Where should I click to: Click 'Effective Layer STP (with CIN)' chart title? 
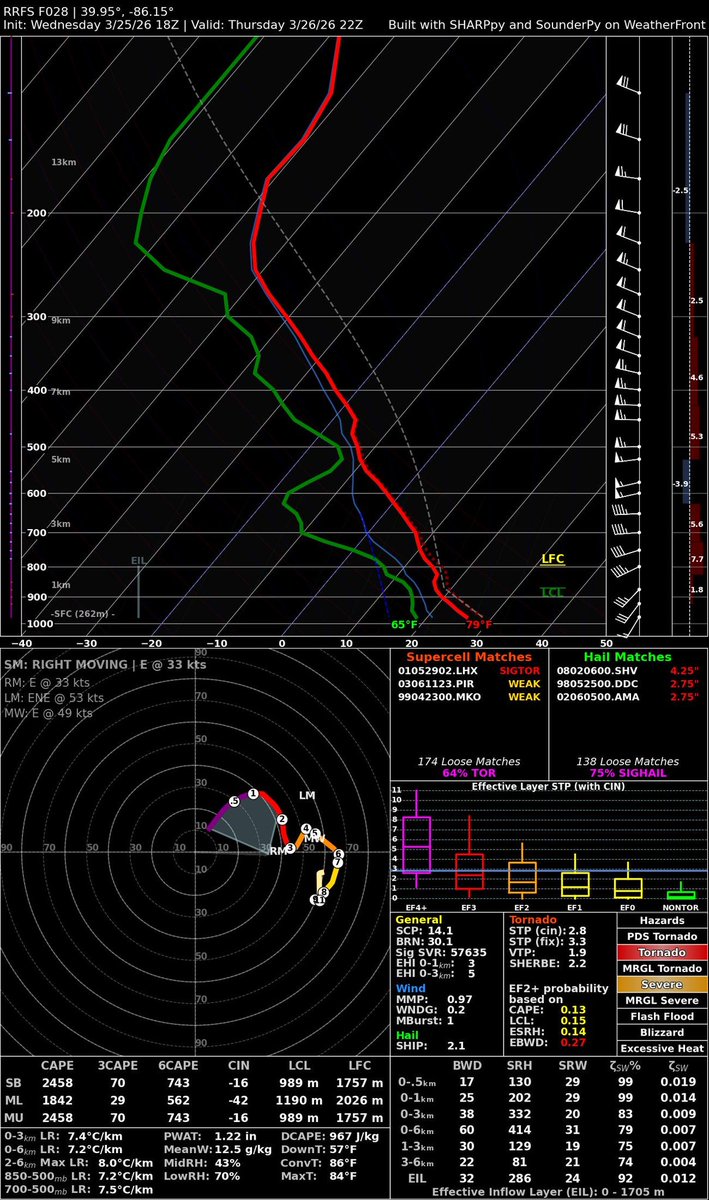click(x=548, y=786)
